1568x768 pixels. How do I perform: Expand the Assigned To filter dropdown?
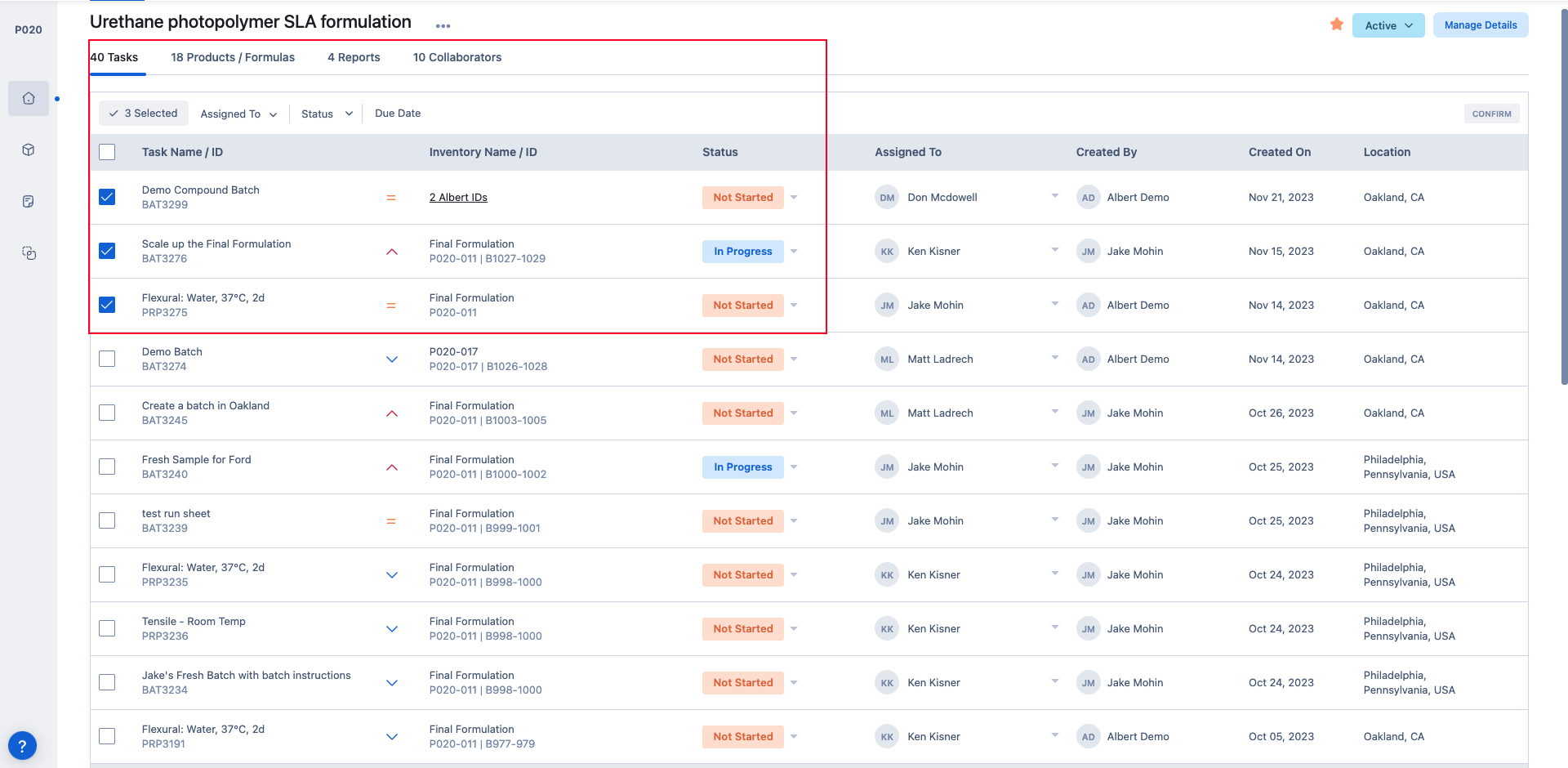coord(238,114)
